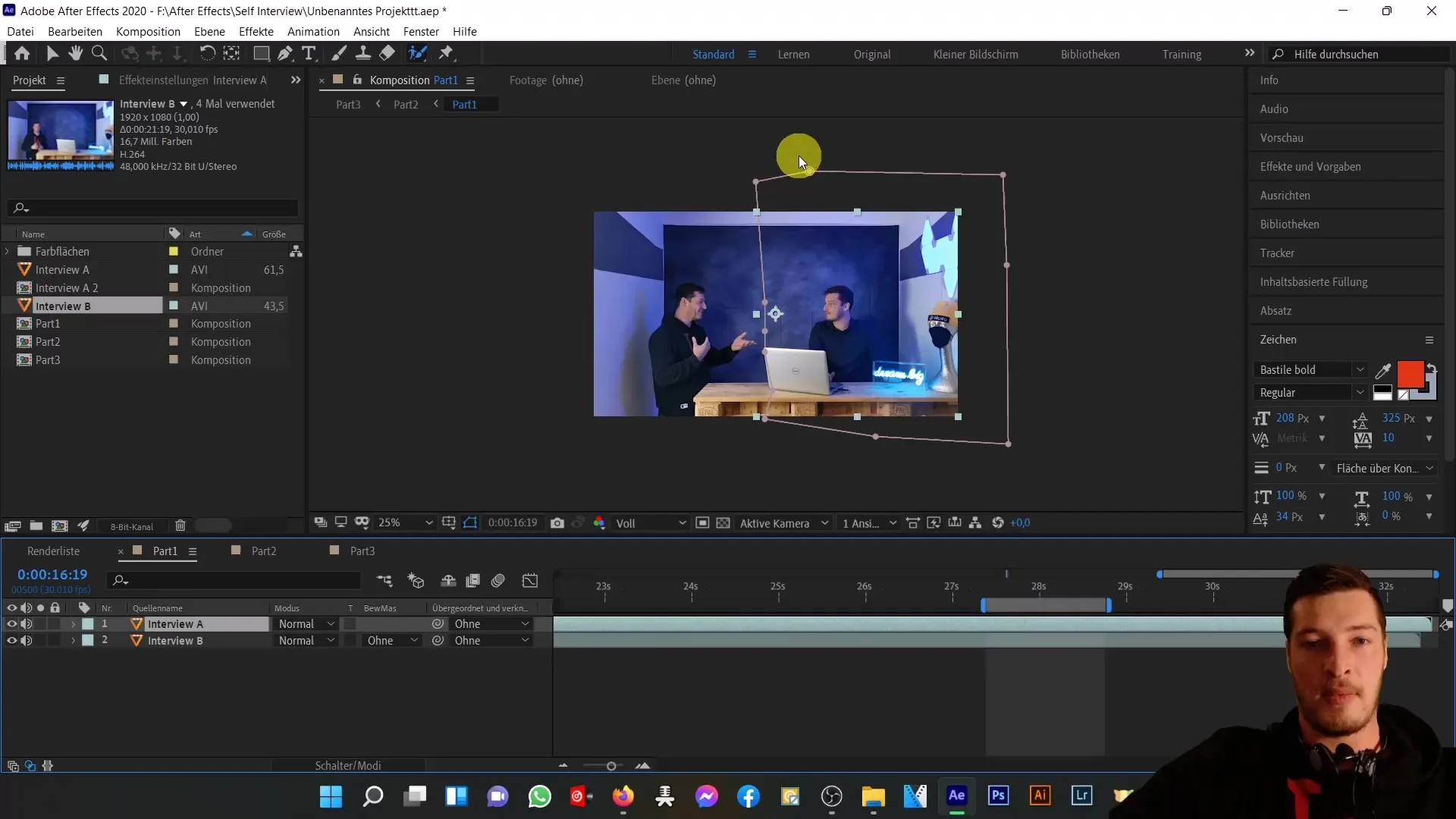Click the red color swatch in Zeichen panel

[x=1412, y=372]
